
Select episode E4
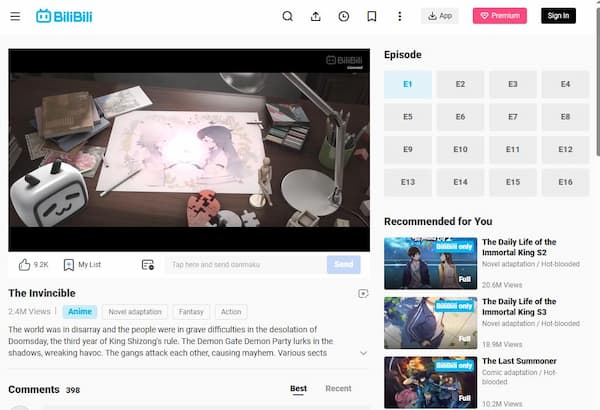point(566,84)
